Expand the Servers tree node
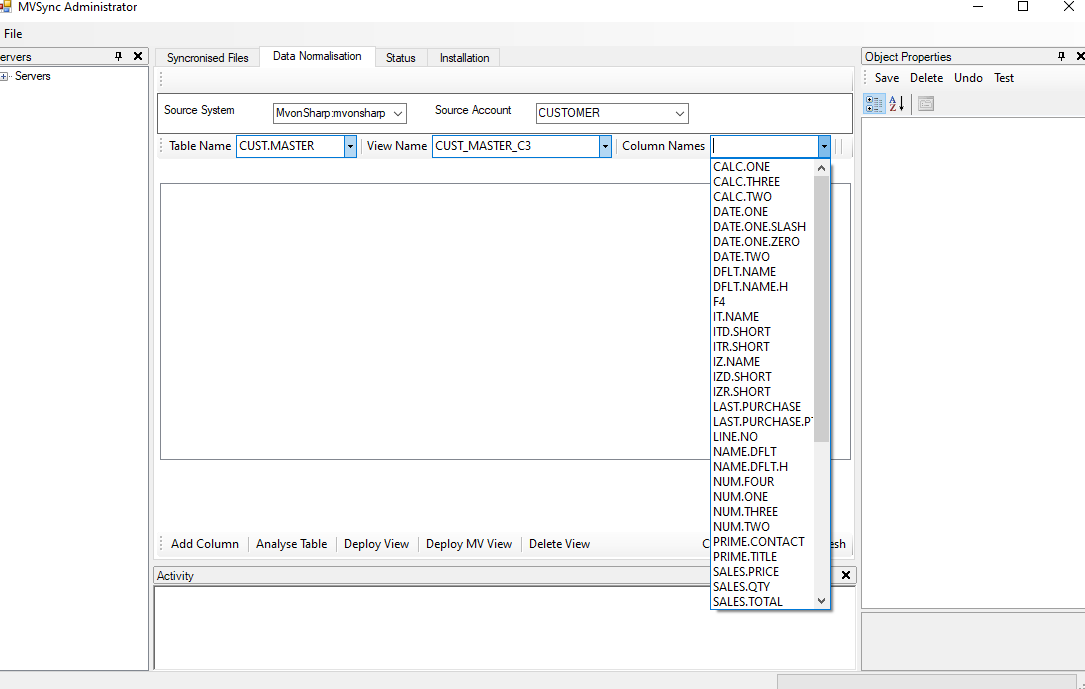The height and width of the screenshot is (689, 1085). coord(4,76)
